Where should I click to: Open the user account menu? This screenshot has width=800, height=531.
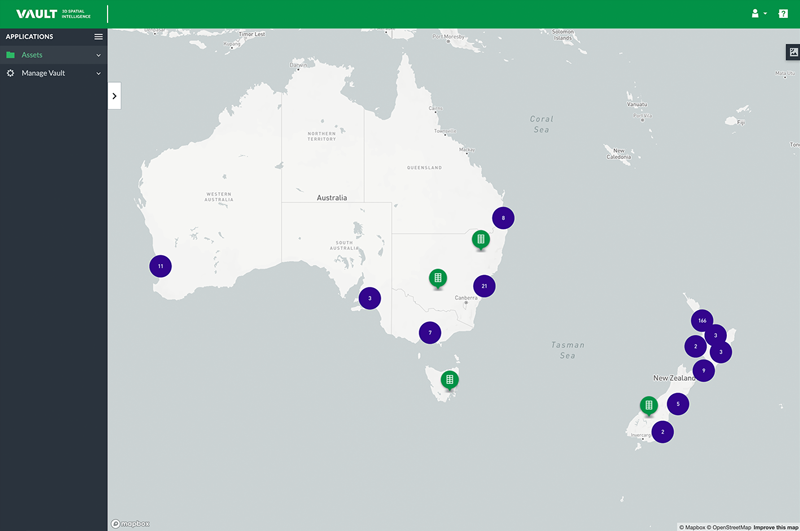pyautogui.click(x=758, y=14)
